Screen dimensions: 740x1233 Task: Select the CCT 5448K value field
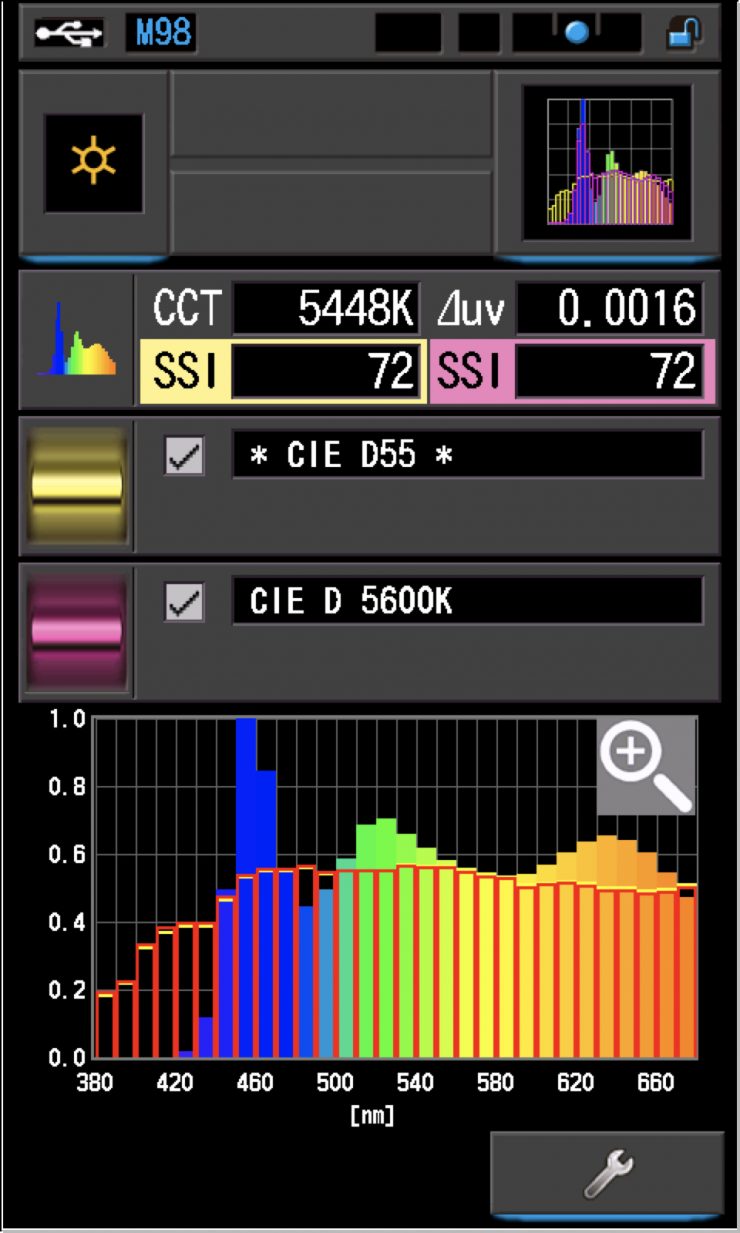click(x=325, y=309)
